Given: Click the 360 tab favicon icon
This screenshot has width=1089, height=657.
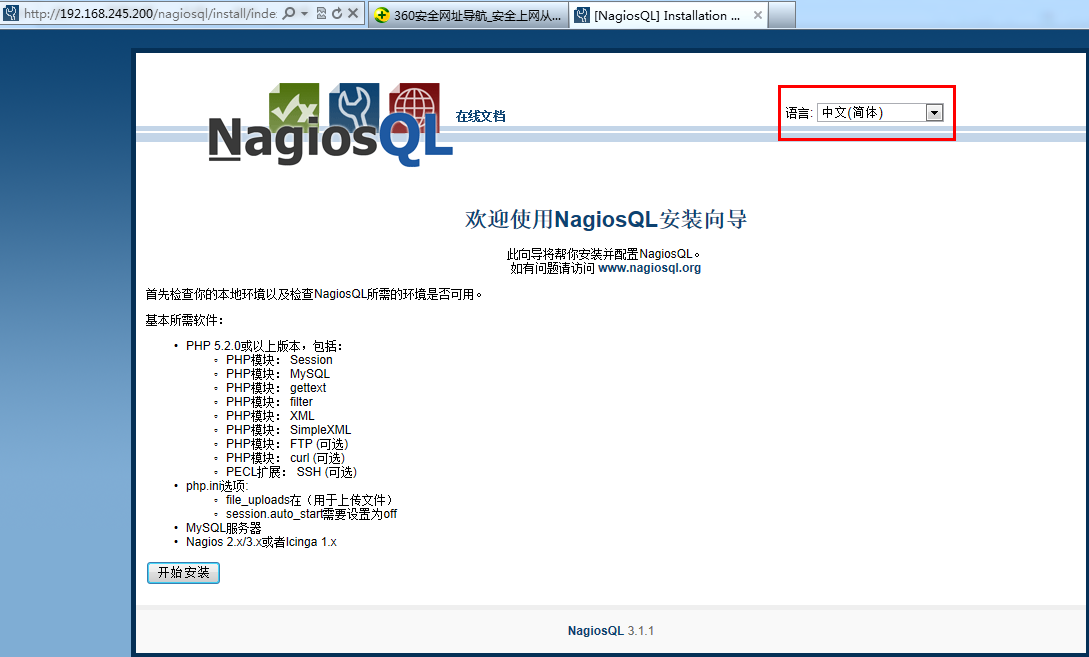Looking at the screenshot, I should pyautogui.click(x=381, y=15).
